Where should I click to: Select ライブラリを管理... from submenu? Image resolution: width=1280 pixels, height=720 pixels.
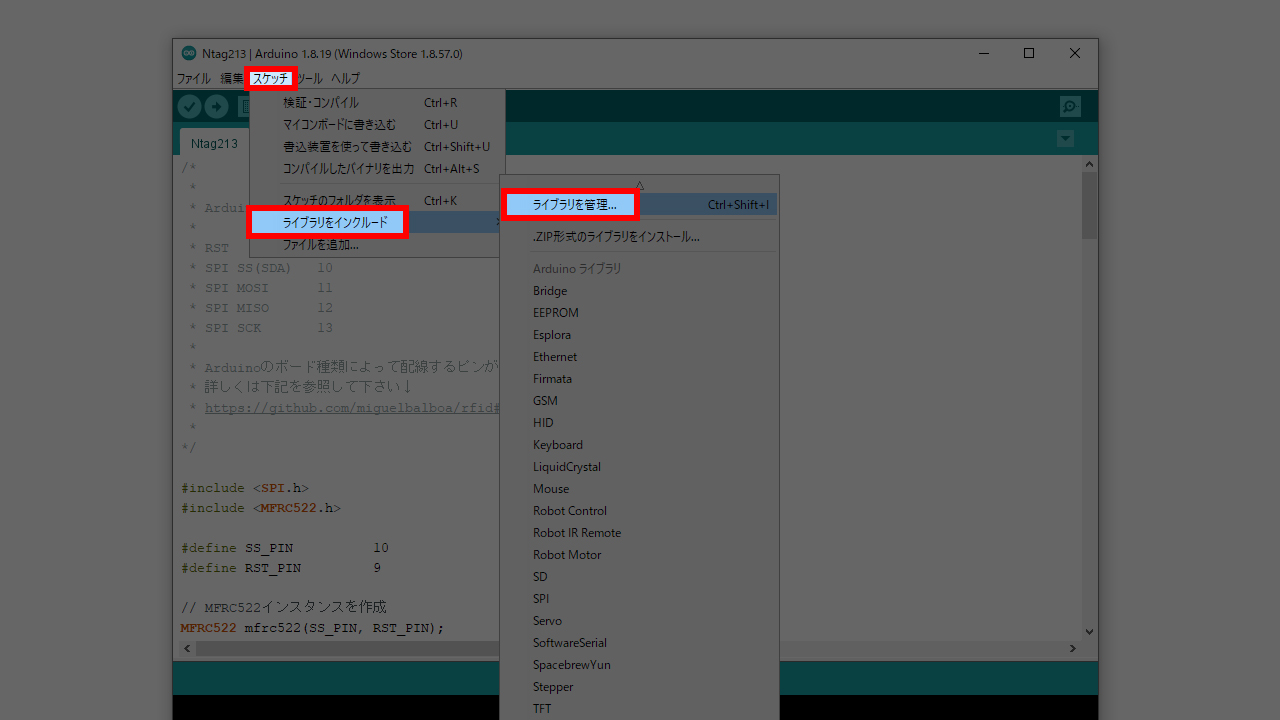574,205
